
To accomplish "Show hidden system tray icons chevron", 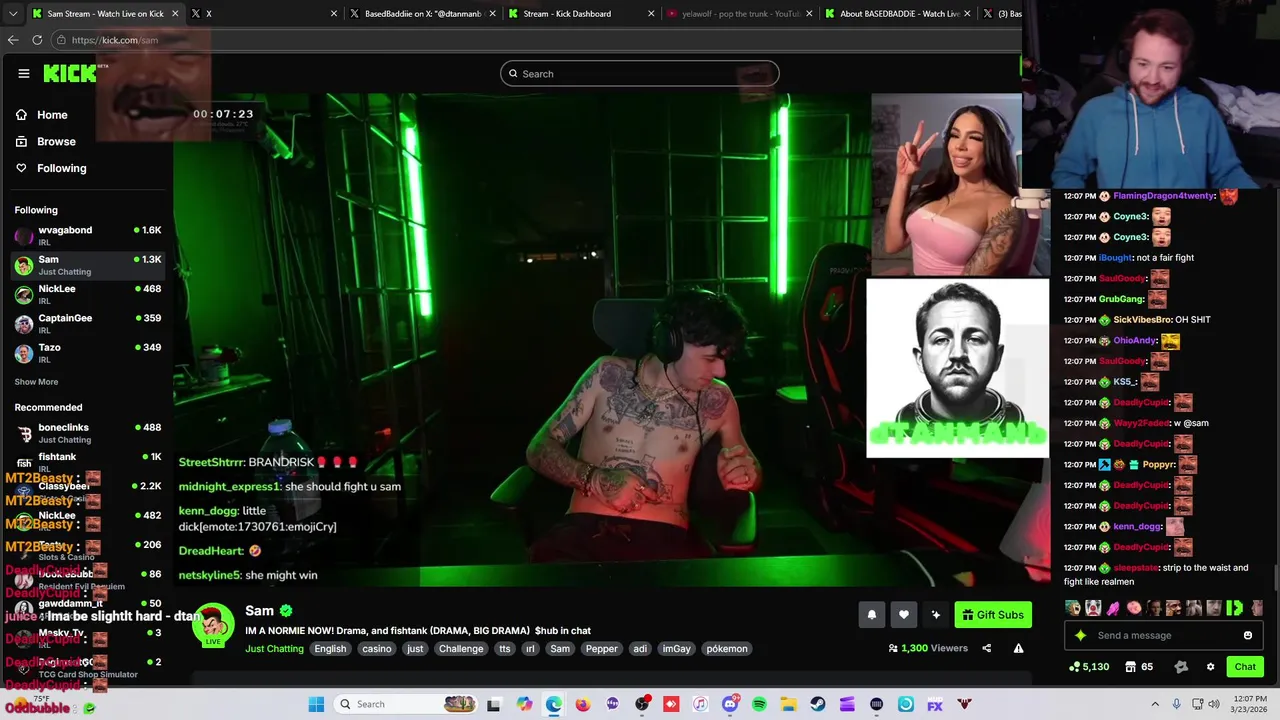I will click(1155, 704).
